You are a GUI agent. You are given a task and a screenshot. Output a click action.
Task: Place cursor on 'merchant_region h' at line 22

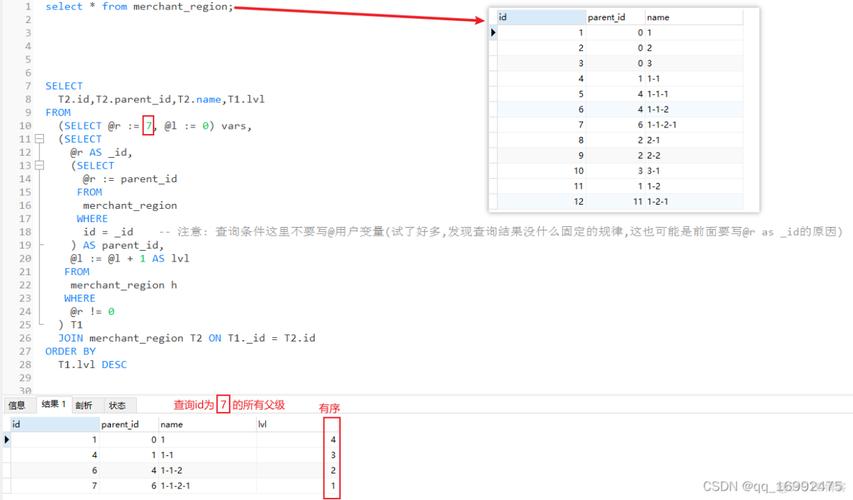[x=123, y=285]
